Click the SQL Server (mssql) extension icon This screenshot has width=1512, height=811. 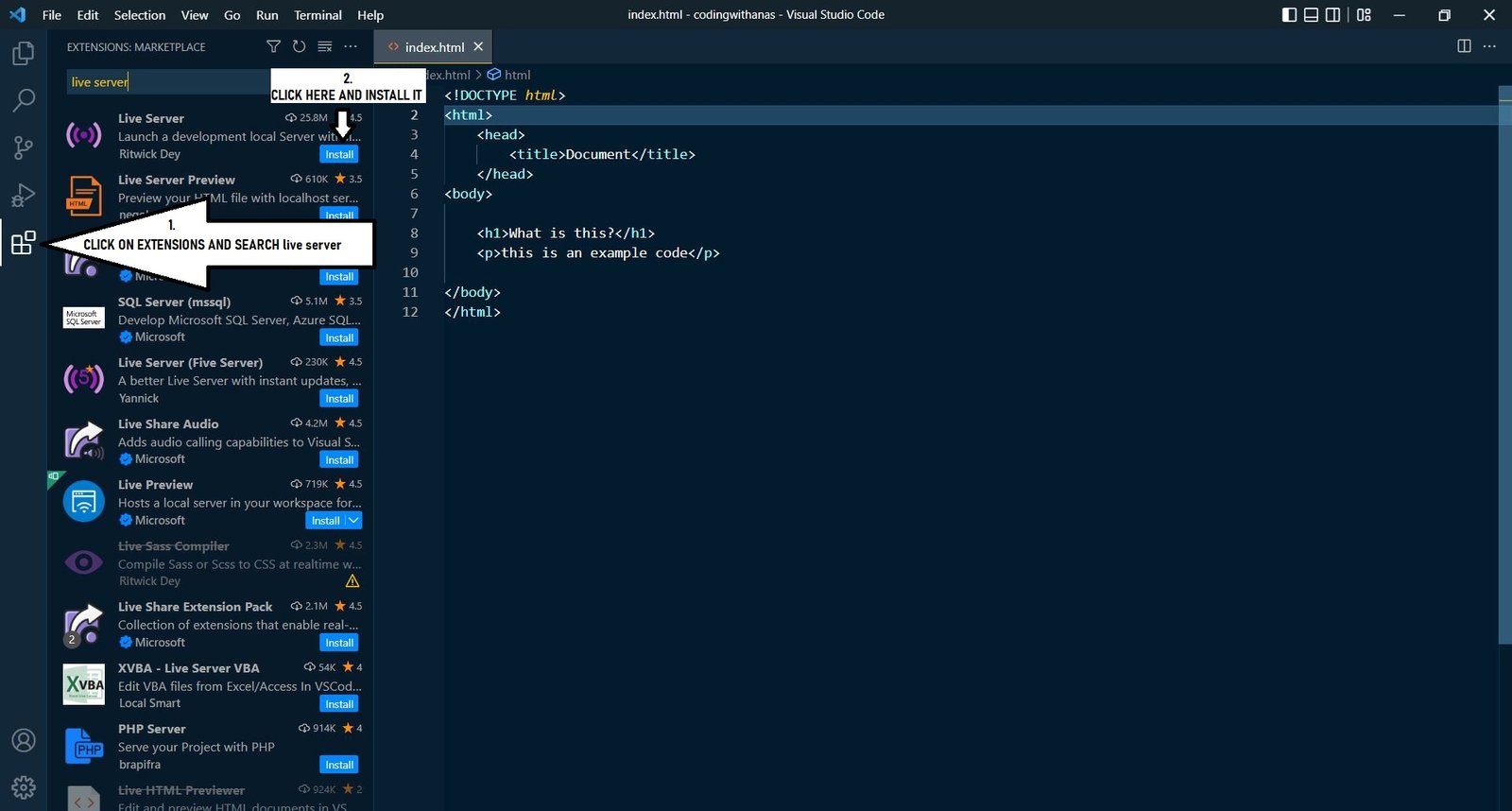point(83,318)
